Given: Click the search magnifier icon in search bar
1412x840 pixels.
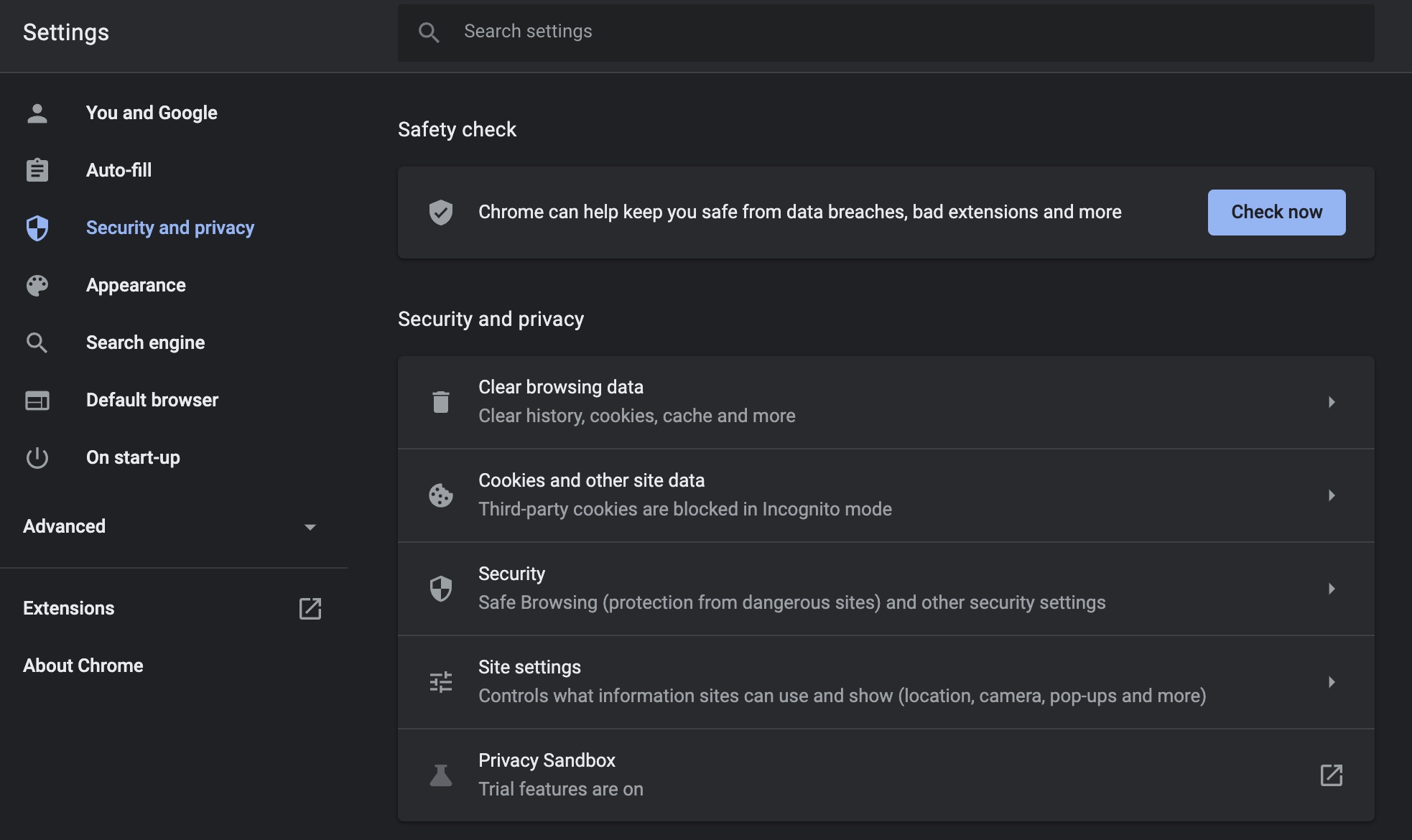Looking at the screenshot, I should [x=429, y=32].
